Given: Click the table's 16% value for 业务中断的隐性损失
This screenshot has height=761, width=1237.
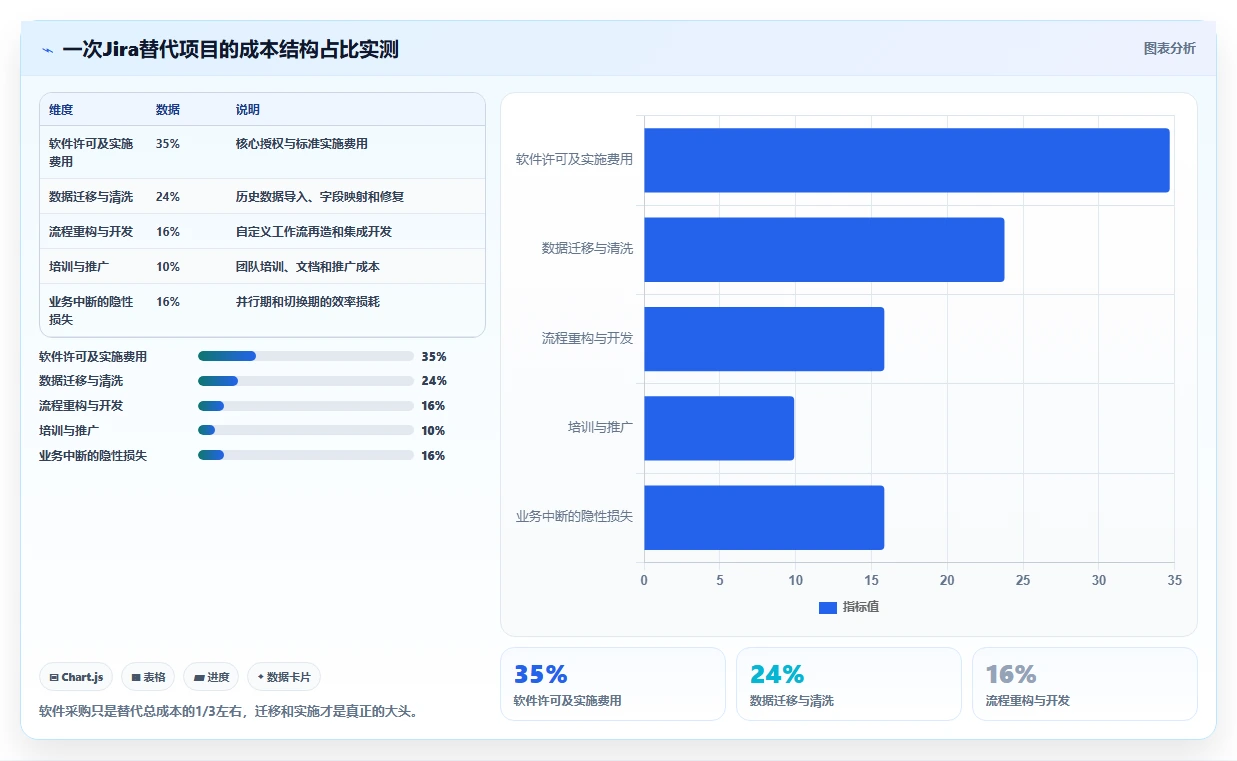Looking at the screenshot, I should (x=168, y=302).
